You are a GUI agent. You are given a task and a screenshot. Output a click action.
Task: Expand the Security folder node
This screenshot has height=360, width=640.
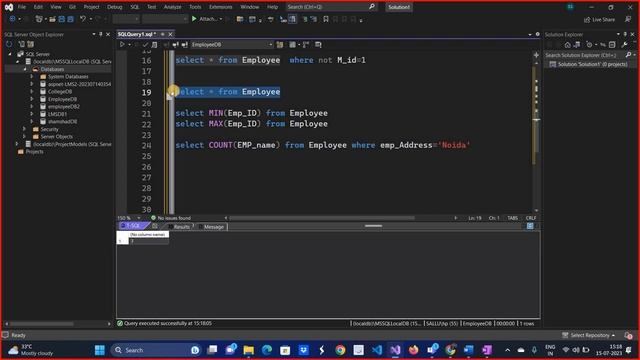point(25,129)
